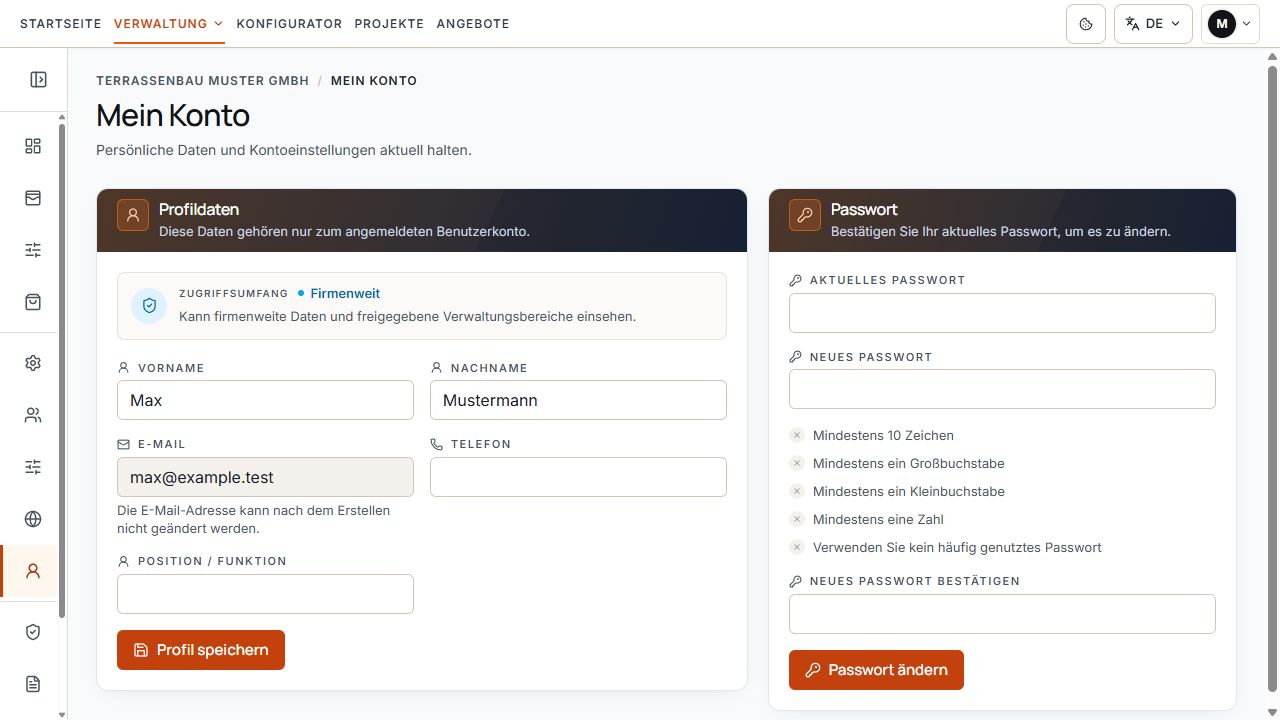
Task: Follow Terrassenbau Muster GmbH breadcrumb link
Action: [x=203, y=81]
